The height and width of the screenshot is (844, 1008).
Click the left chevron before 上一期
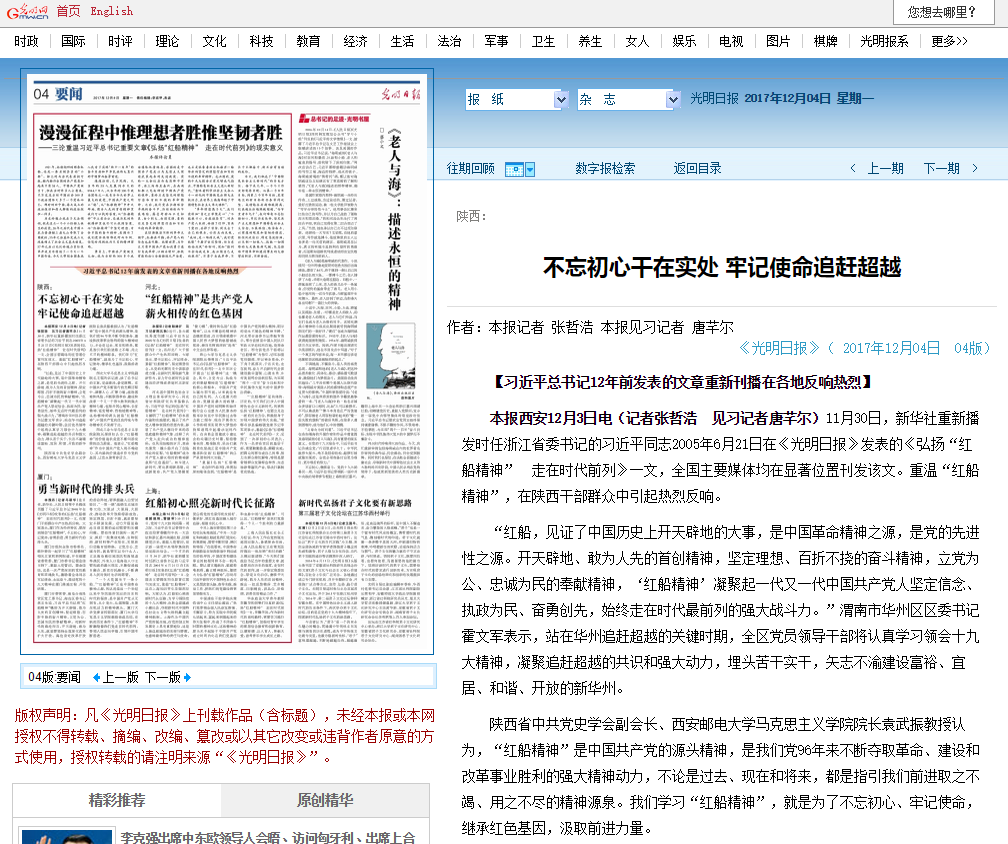(x=853, y=168)
